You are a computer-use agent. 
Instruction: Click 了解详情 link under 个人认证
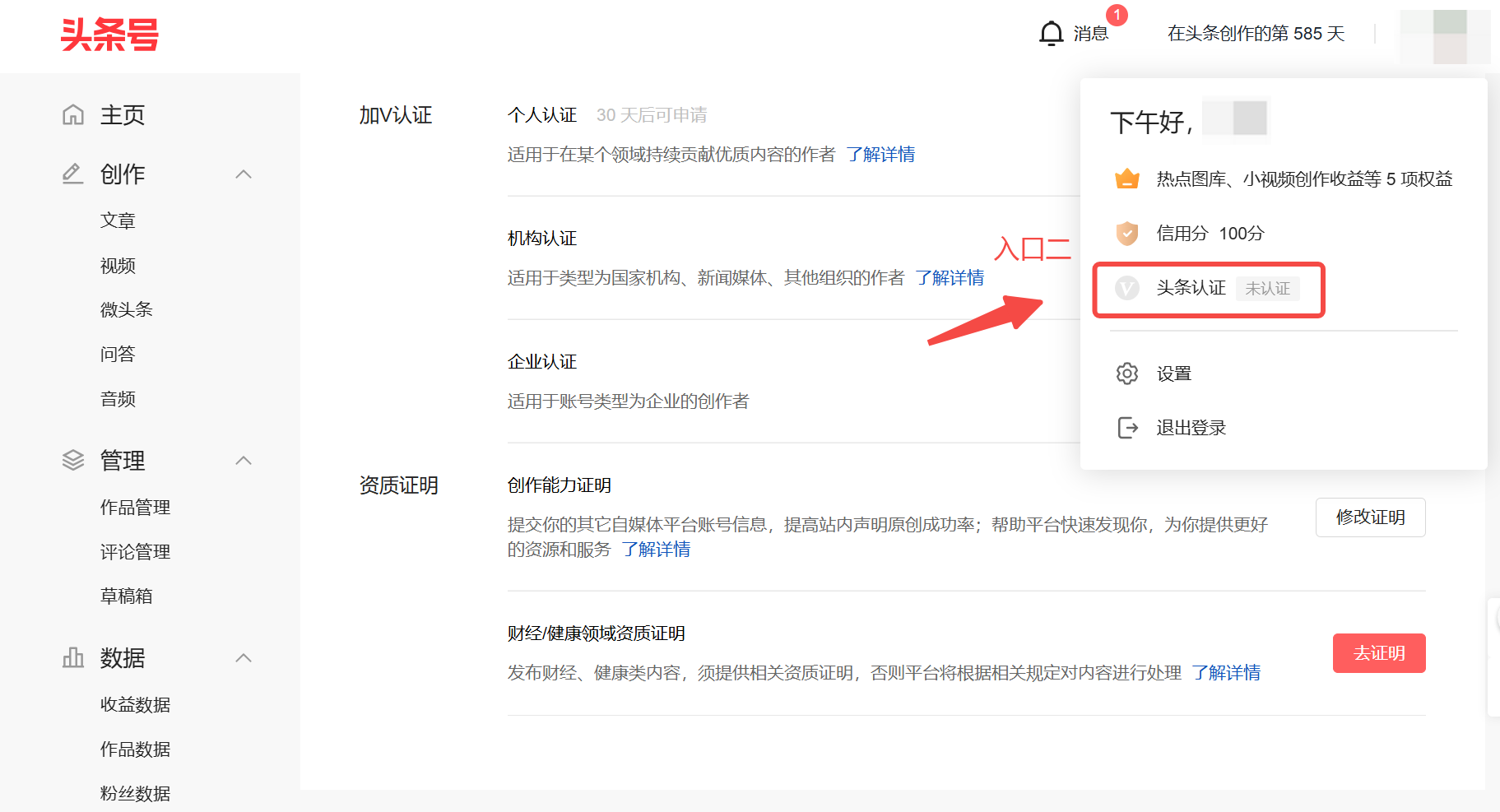pos(880,155)
